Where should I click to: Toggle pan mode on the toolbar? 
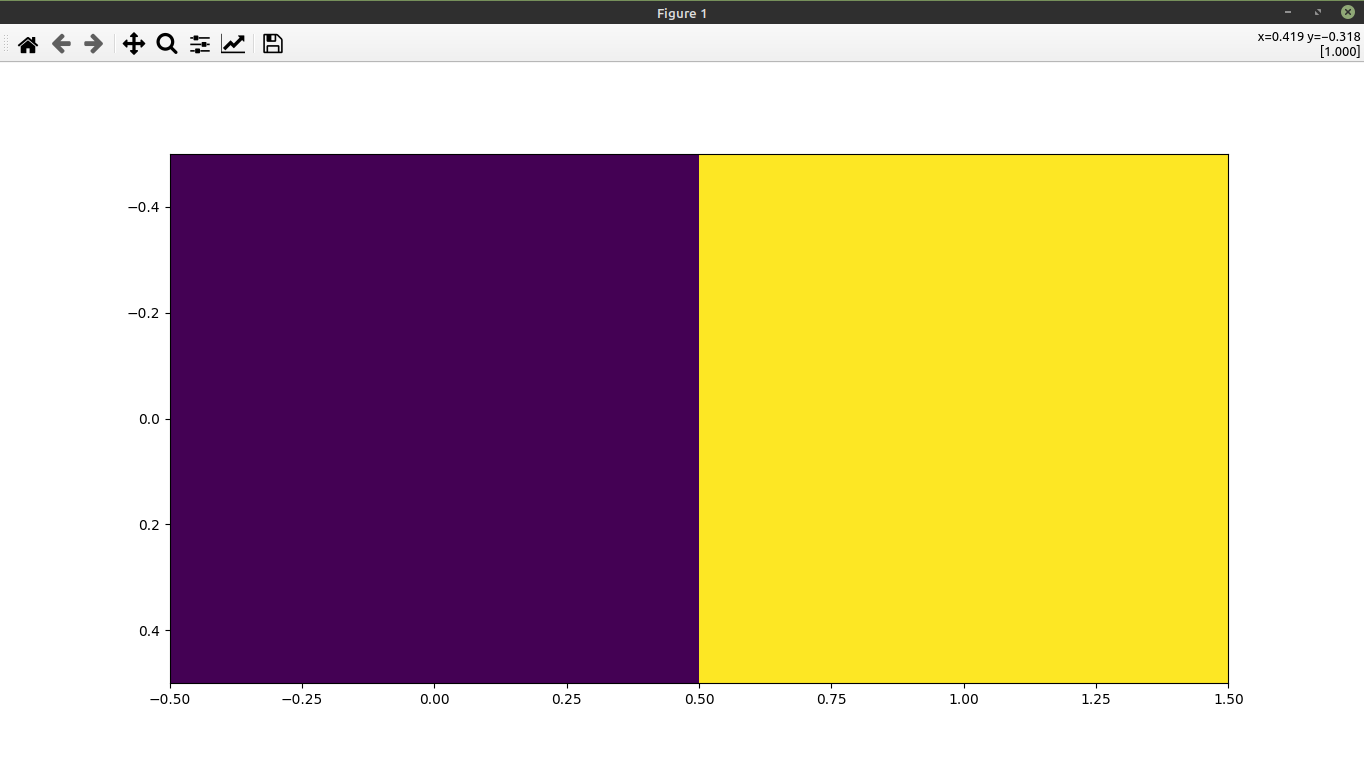[134, 44]
